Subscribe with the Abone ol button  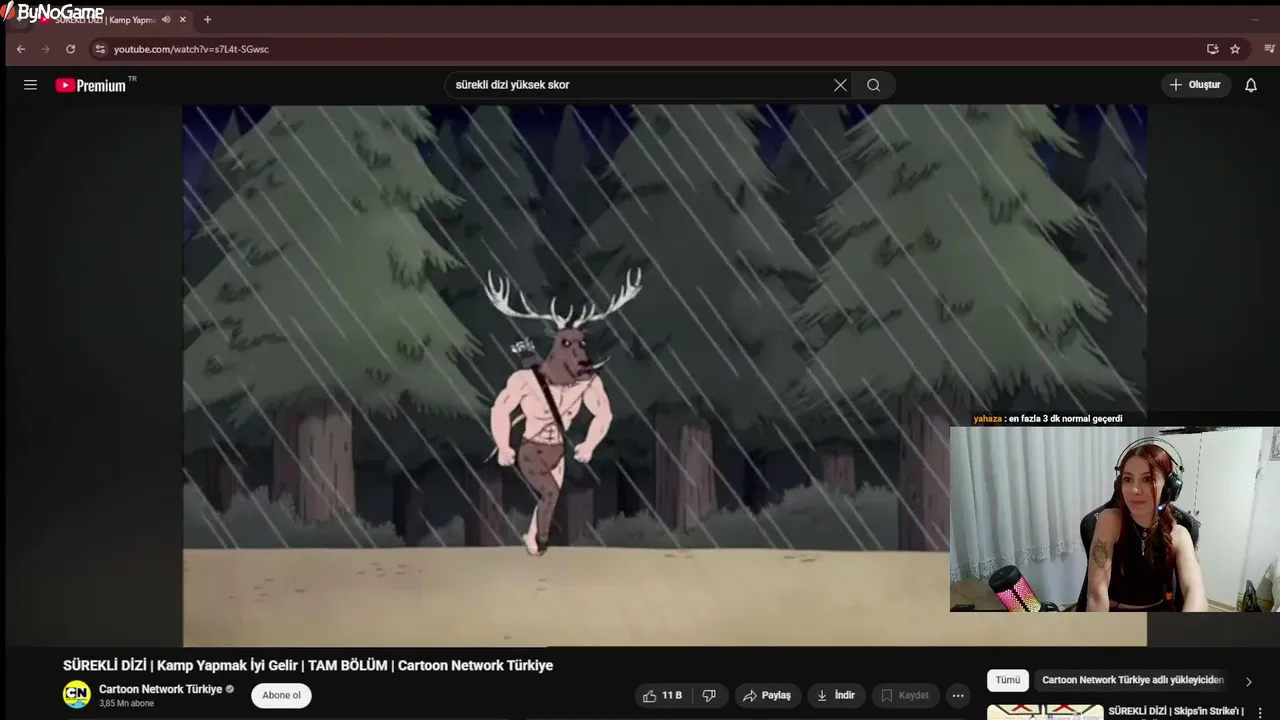tap(281, 695)
